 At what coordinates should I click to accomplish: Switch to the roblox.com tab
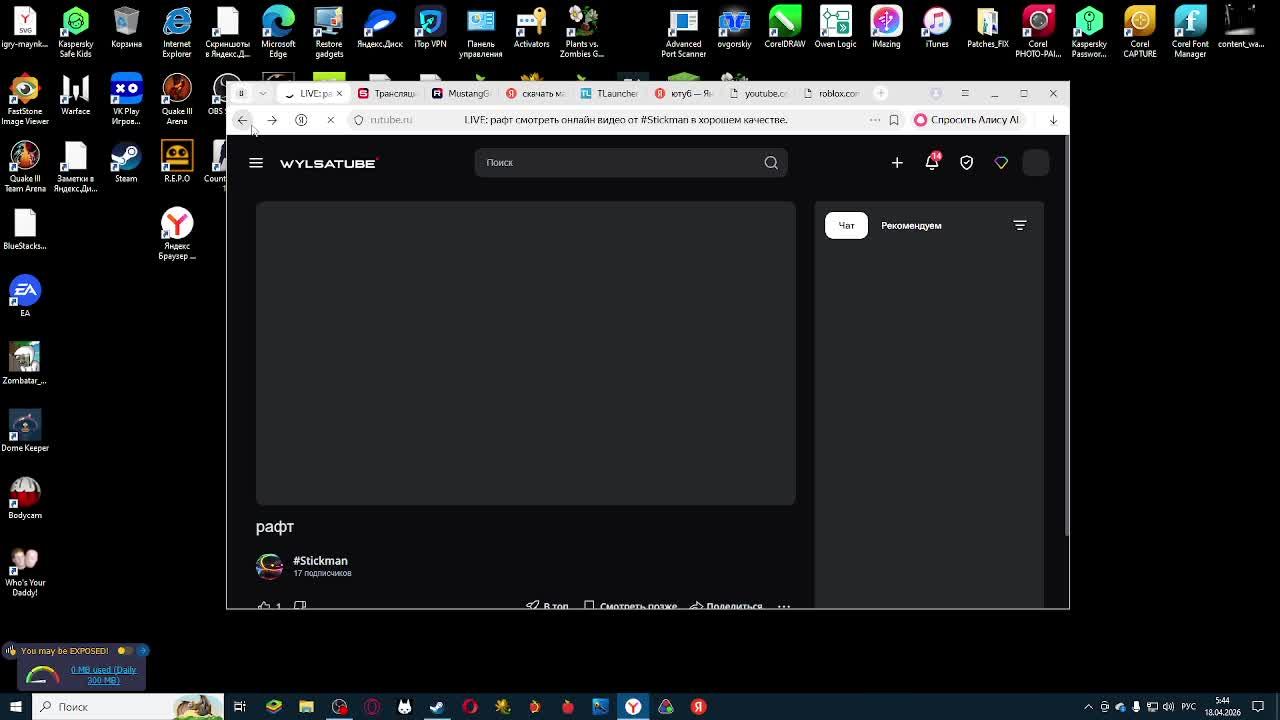pyautogui.click(x=831, y=93)
